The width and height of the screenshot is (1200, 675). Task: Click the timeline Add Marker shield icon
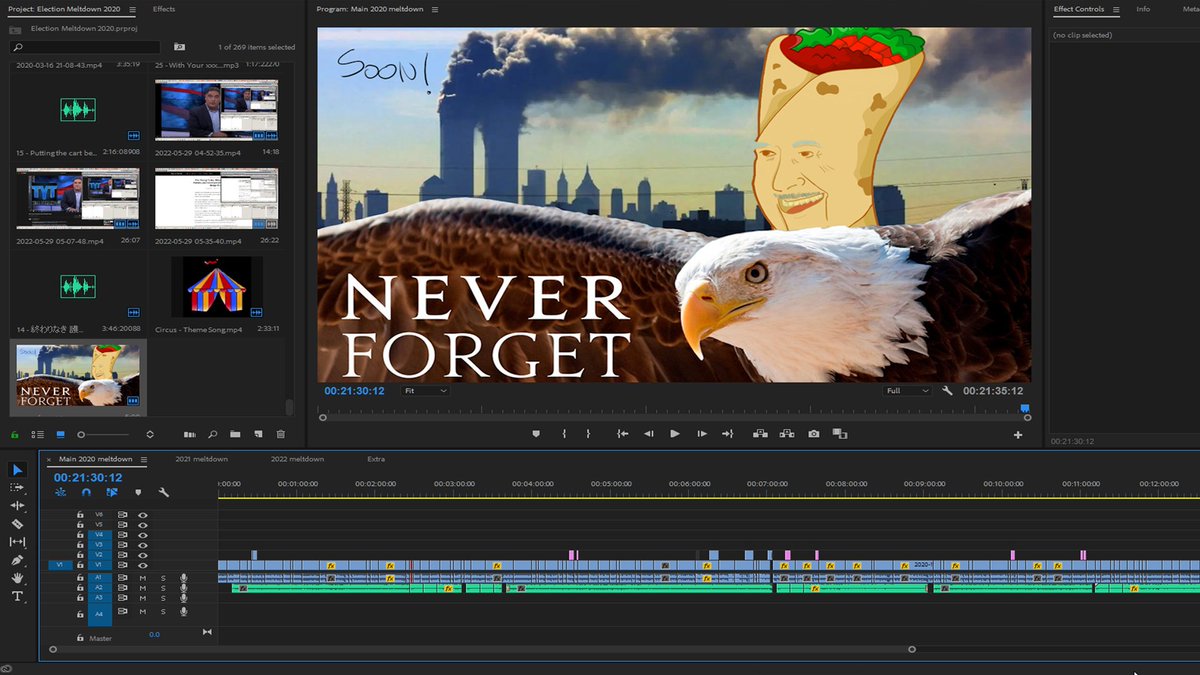[x=138, y=492]
